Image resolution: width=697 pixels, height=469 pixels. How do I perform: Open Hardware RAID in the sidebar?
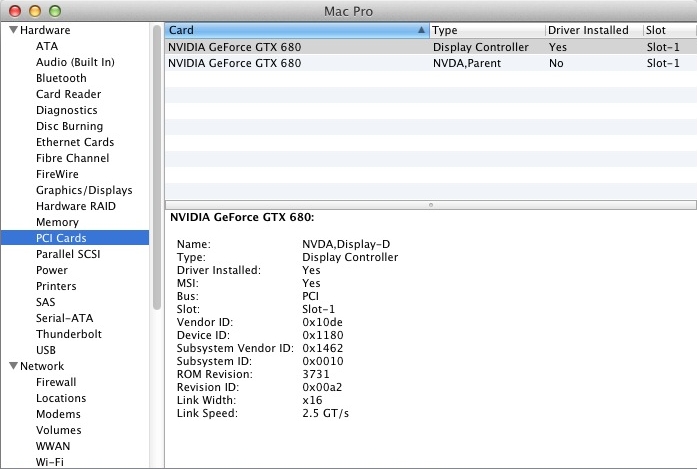pos(76,206)
